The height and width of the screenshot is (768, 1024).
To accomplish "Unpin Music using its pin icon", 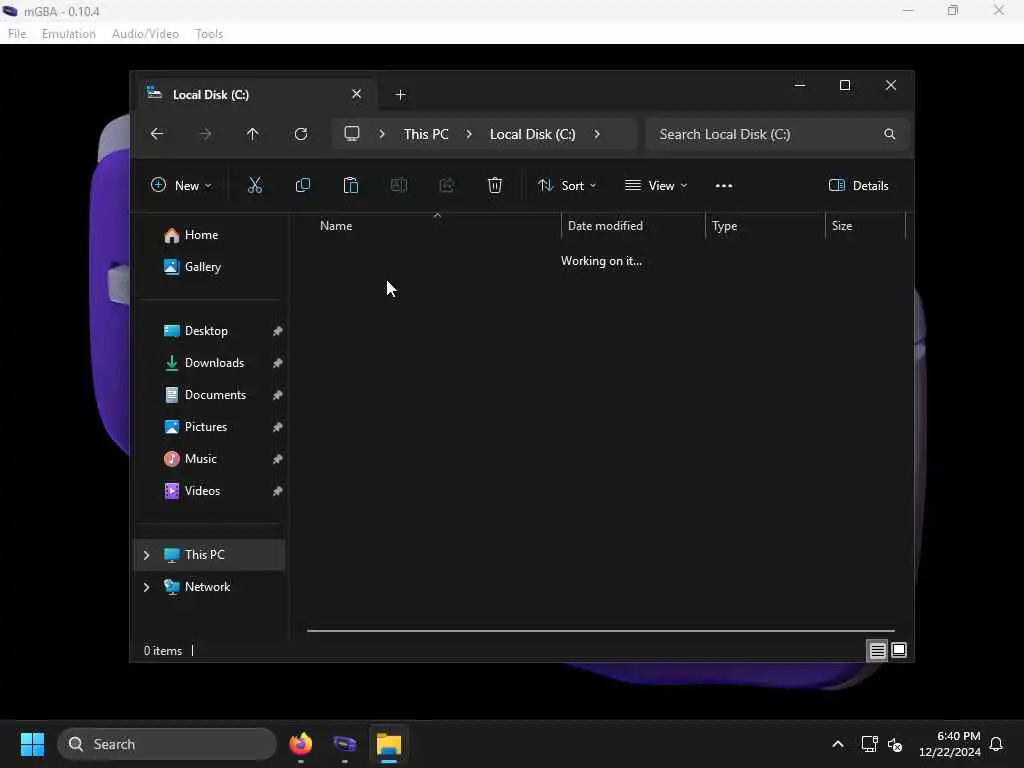I will [x=278, y=459].
